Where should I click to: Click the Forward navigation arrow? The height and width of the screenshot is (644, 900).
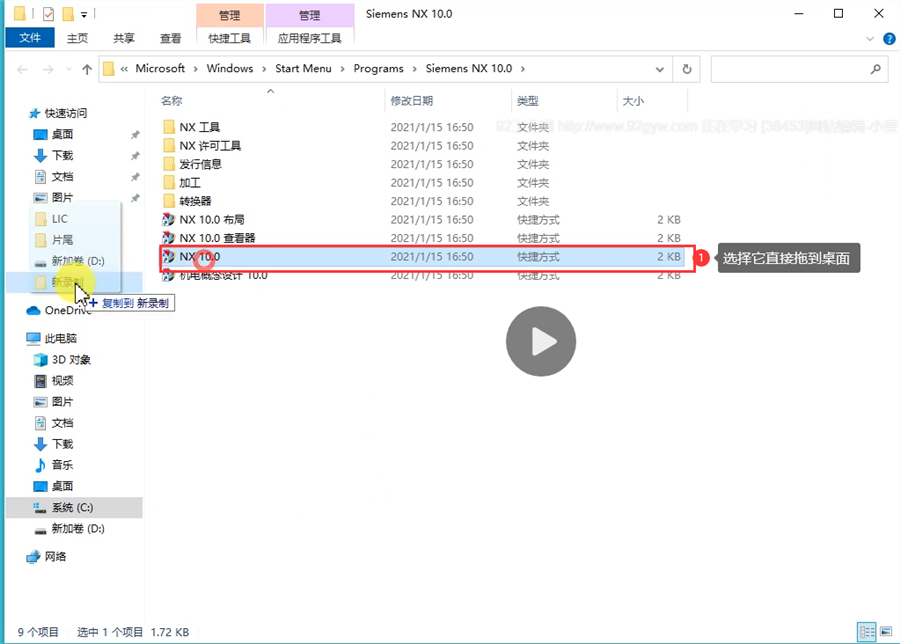[48, 69]
